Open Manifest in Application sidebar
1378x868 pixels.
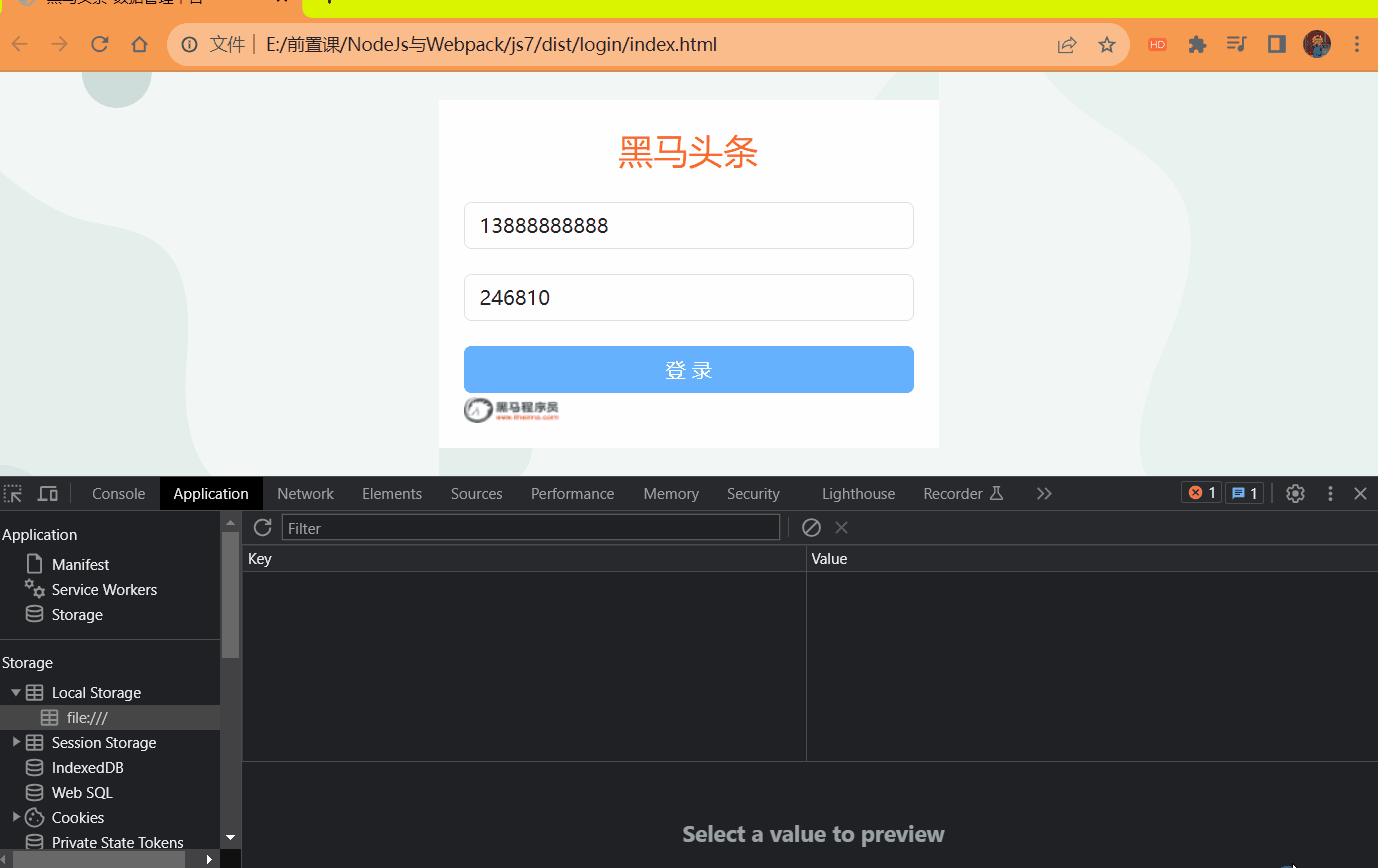(x=80, y=564)
